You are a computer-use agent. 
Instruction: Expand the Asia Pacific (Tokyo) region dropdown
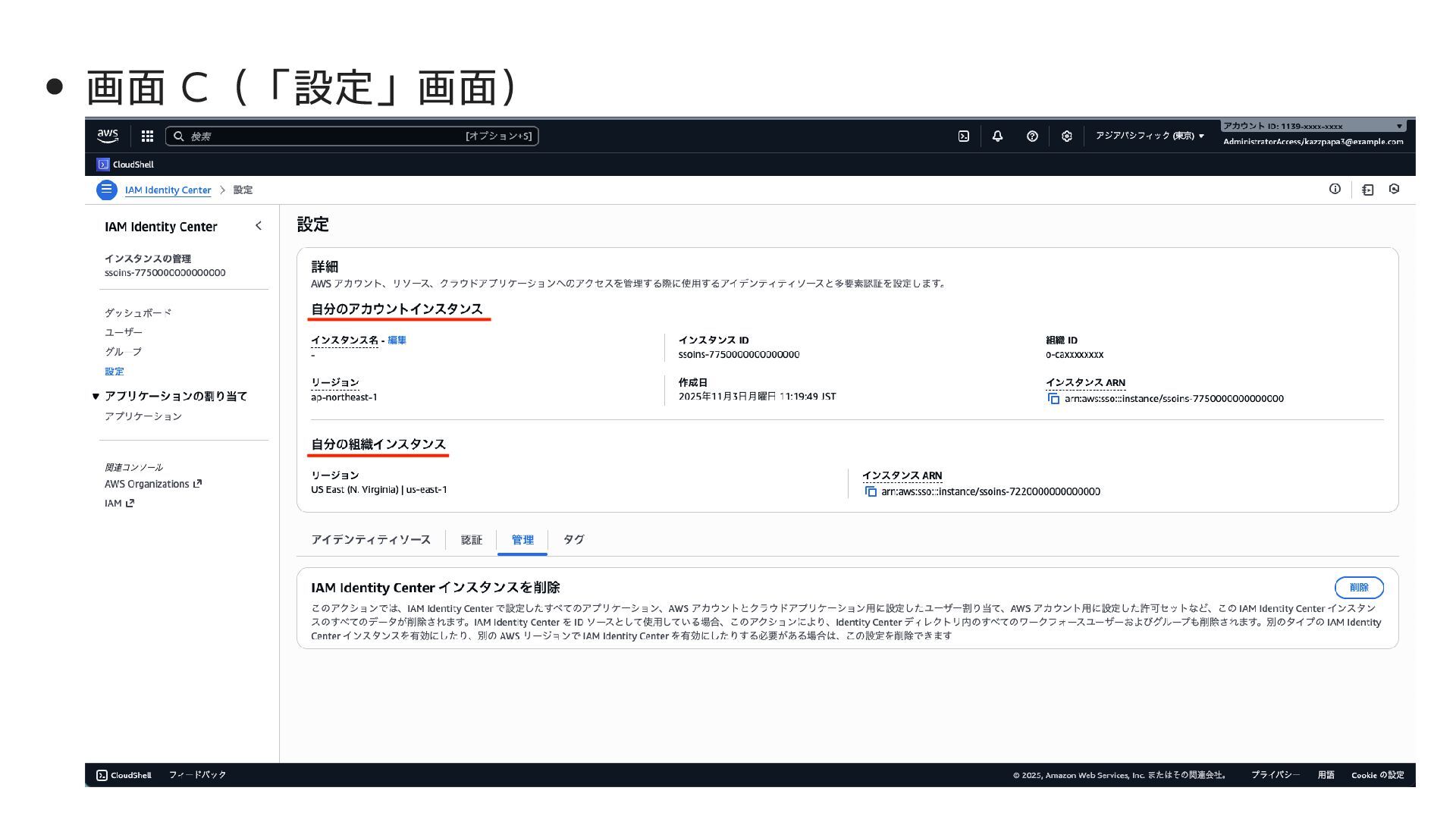[x=1150, y=136]
